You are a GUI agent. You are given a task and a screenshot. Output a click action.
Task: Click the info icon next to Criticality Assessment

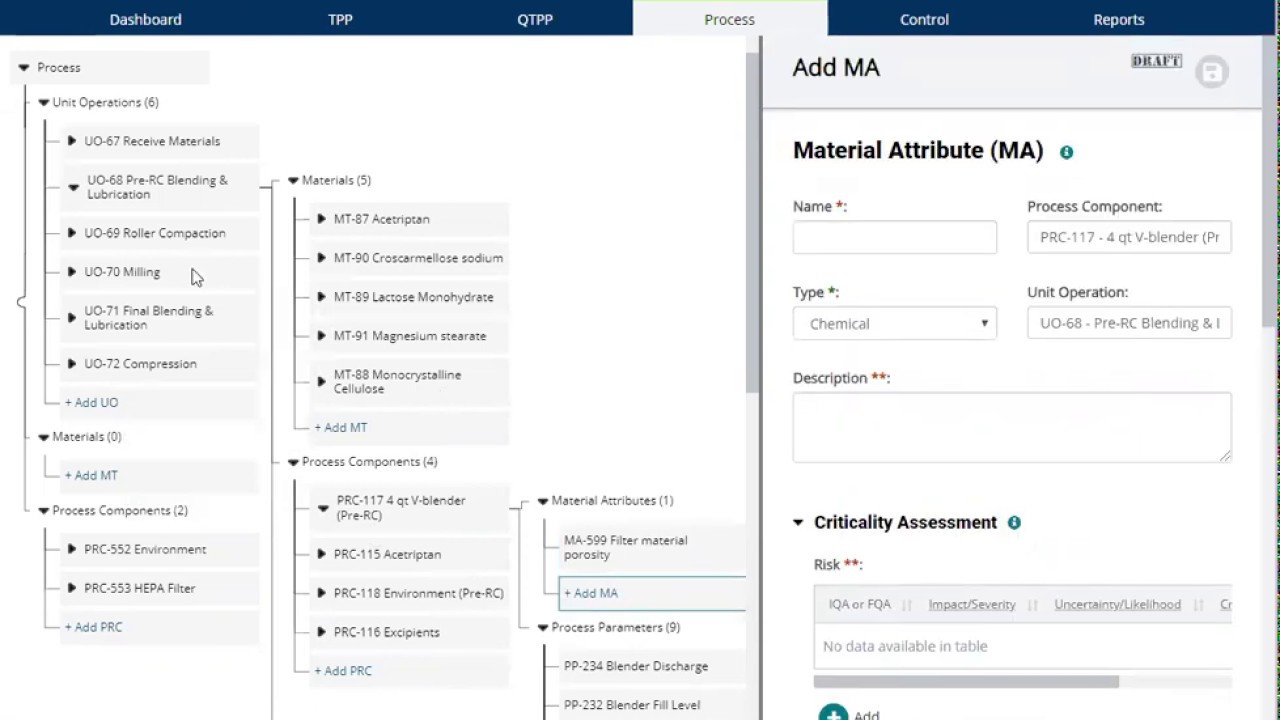[1014, 523]
